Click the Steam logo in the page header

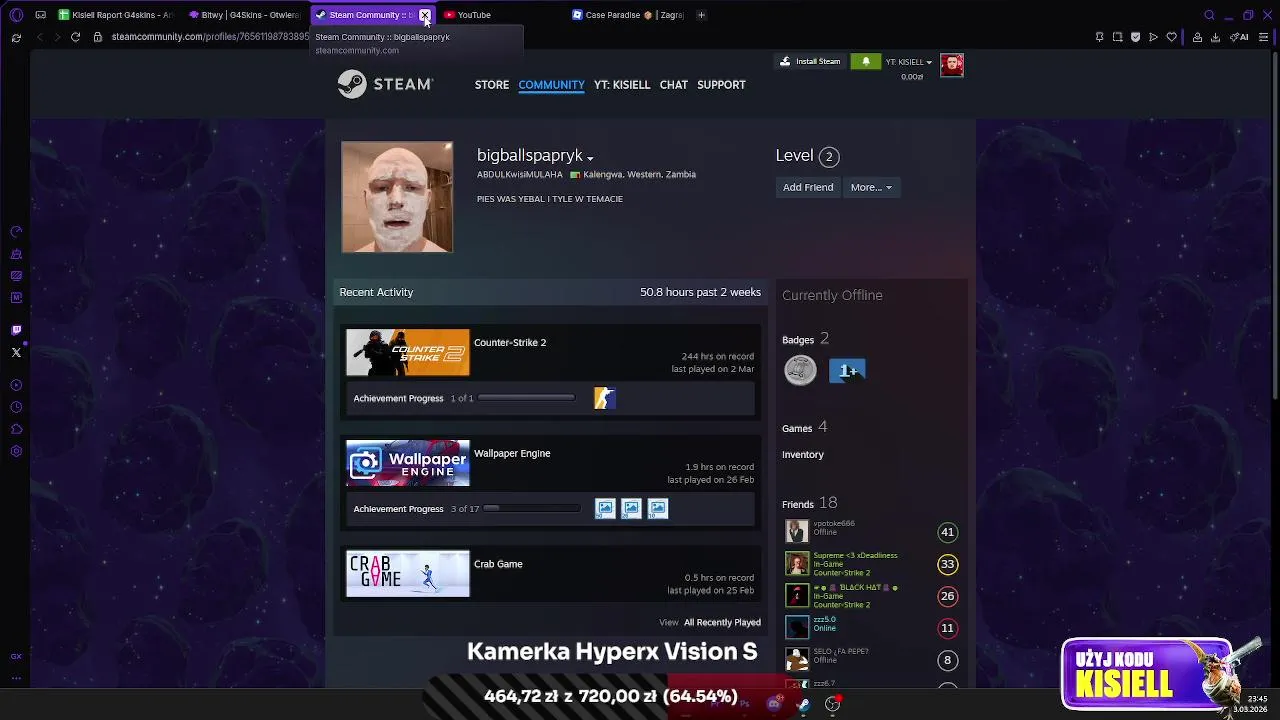point(385,84)
